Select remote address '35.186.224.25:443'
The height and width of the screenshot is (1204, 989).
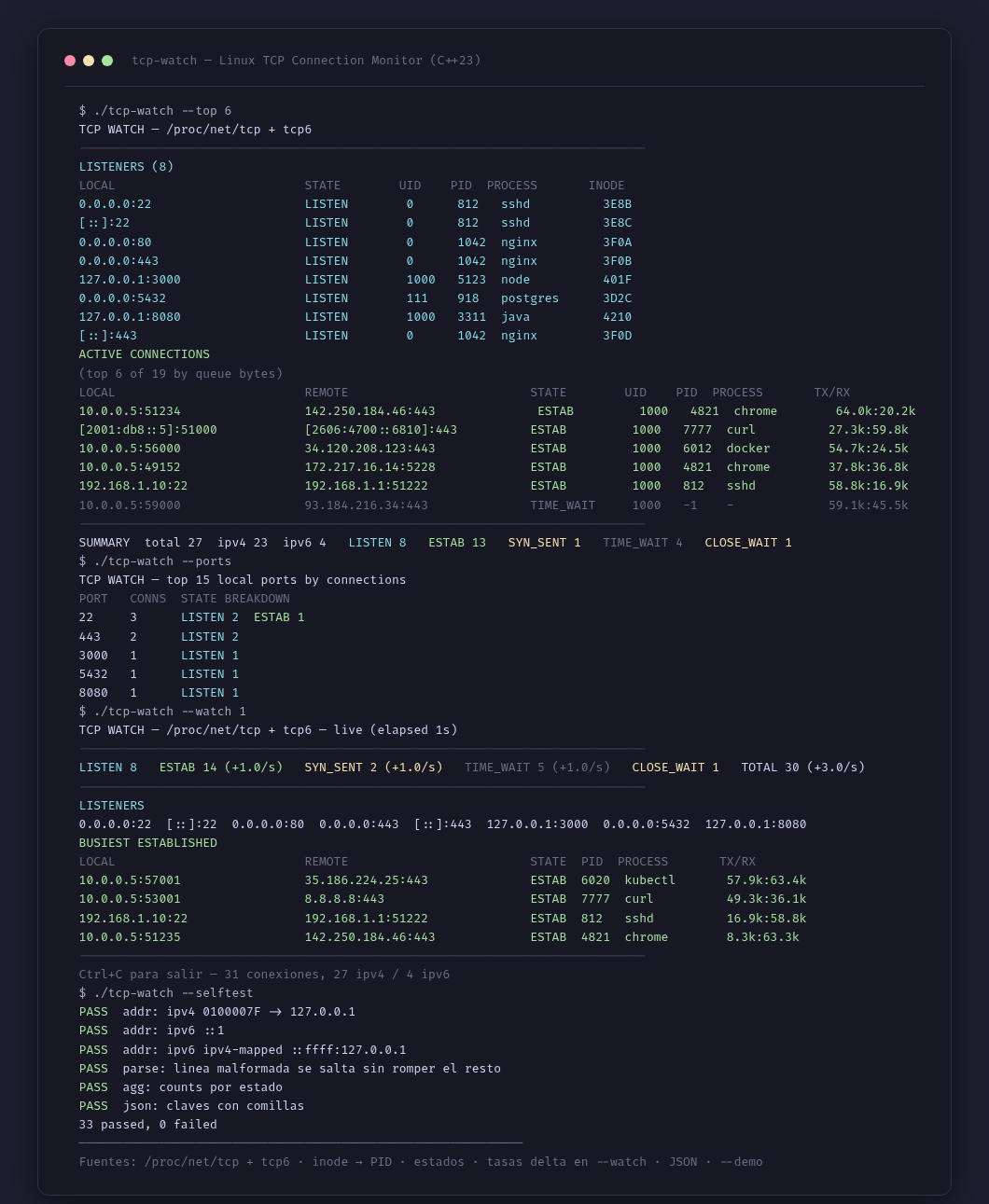[366, 880]
